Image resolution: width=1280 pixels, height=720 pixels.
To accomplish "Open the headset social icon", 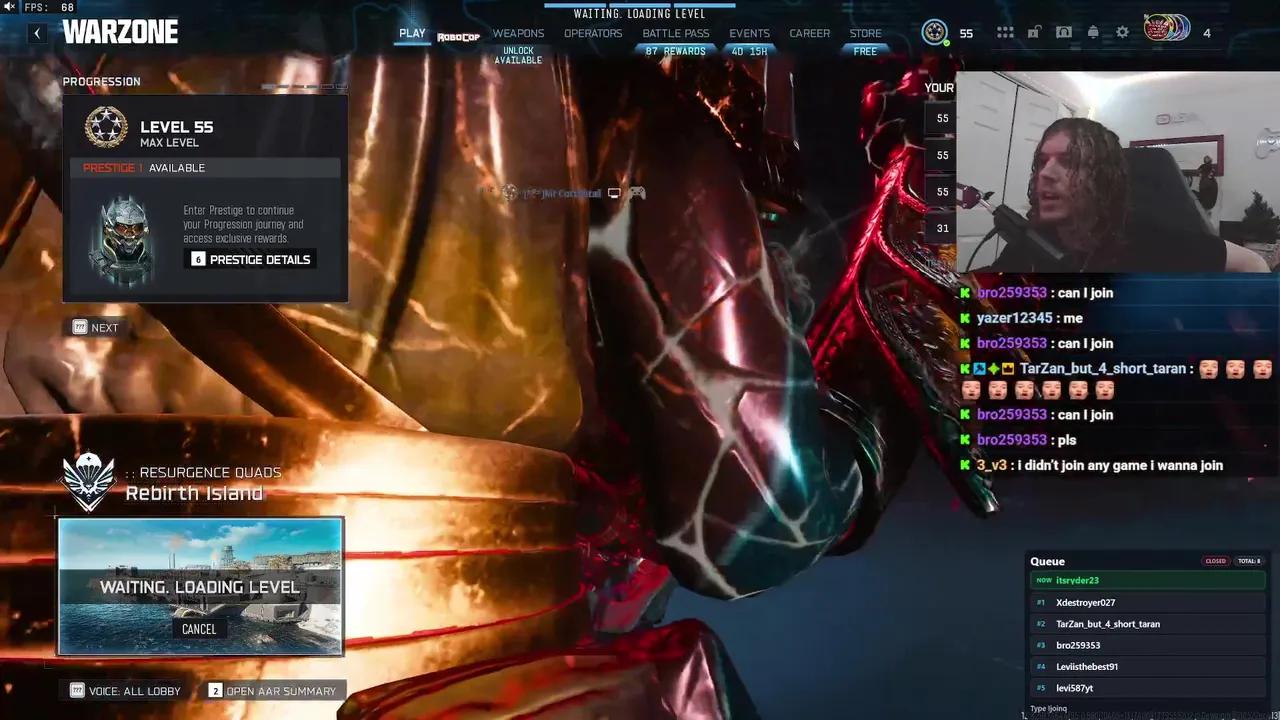I will tap(1064, 33).
